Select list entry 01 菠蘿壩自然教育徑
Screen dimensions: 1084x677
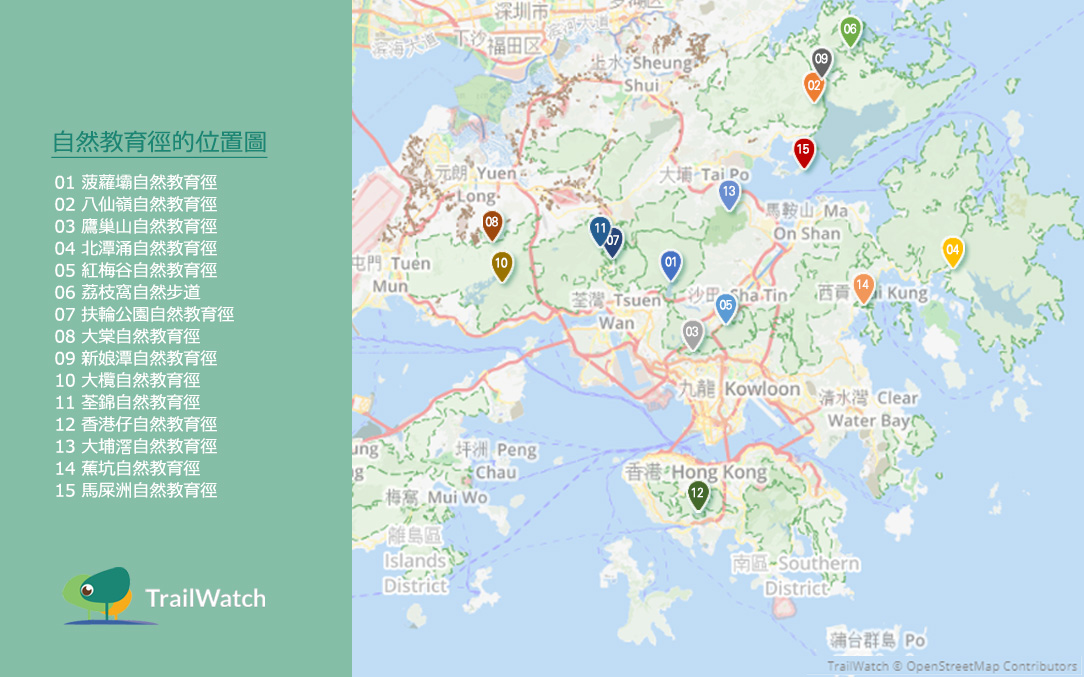136,182
